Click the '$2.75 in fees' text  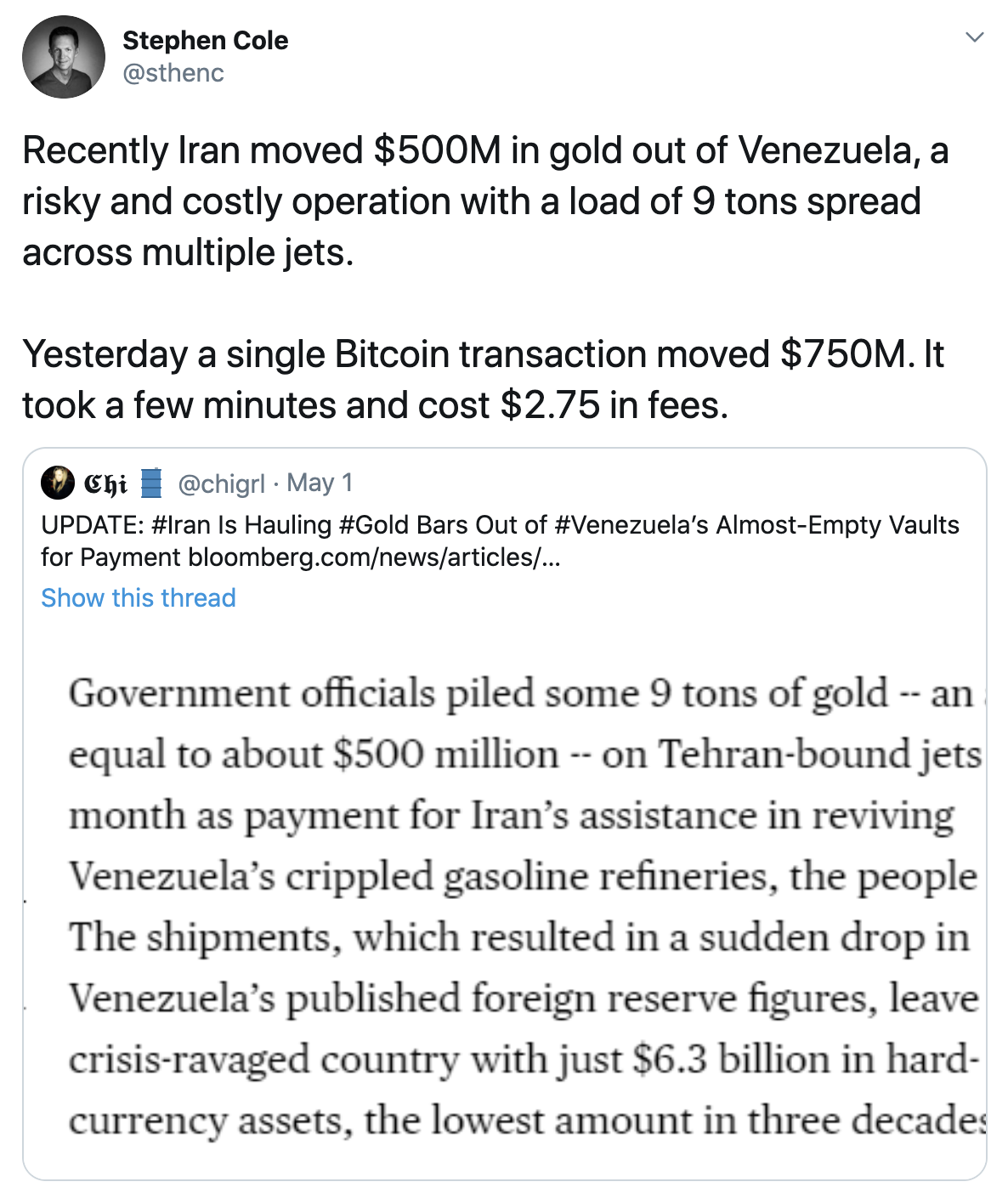(x=614, y=405)
